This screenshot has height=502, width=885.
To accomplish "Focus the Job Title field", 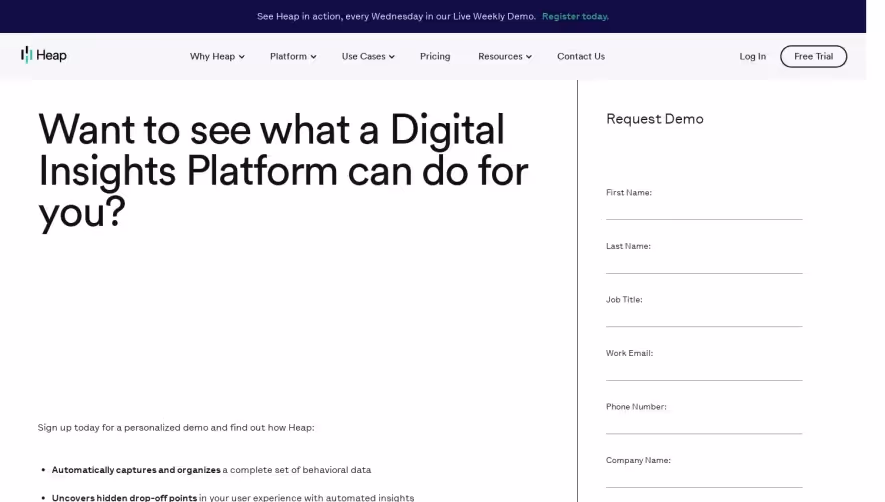I will 704,316.
